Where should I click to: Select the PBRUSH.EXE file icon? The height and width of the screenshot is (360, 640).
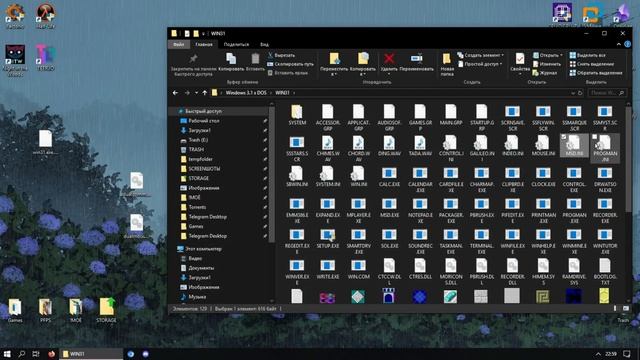click(x=482, y=204)
